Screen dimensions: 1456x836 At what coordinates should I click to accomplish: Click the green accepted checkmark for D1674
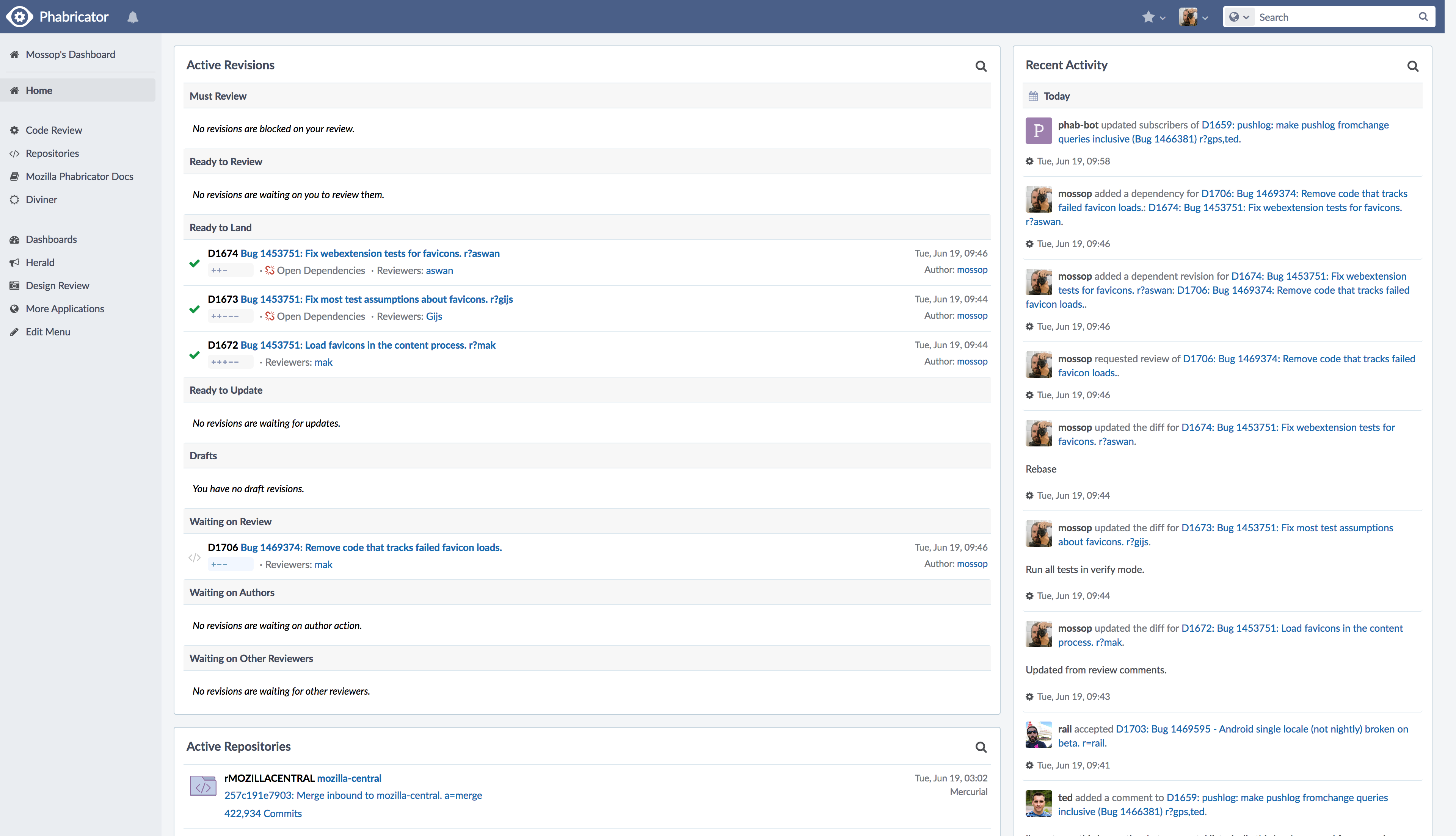(x=194, y=263)
